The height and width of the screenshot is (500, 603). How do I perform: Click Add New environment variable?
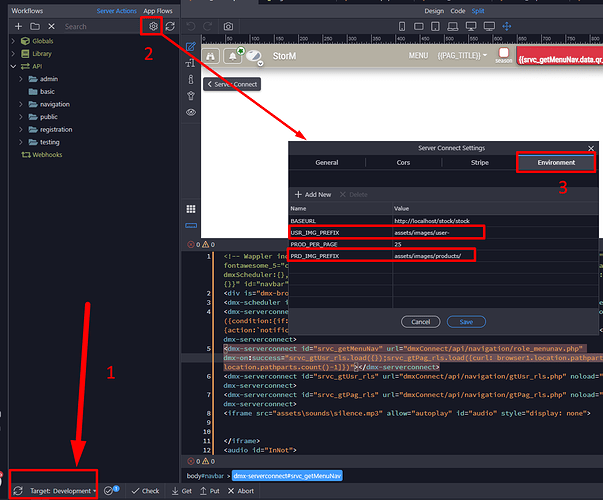click(313, 195)
